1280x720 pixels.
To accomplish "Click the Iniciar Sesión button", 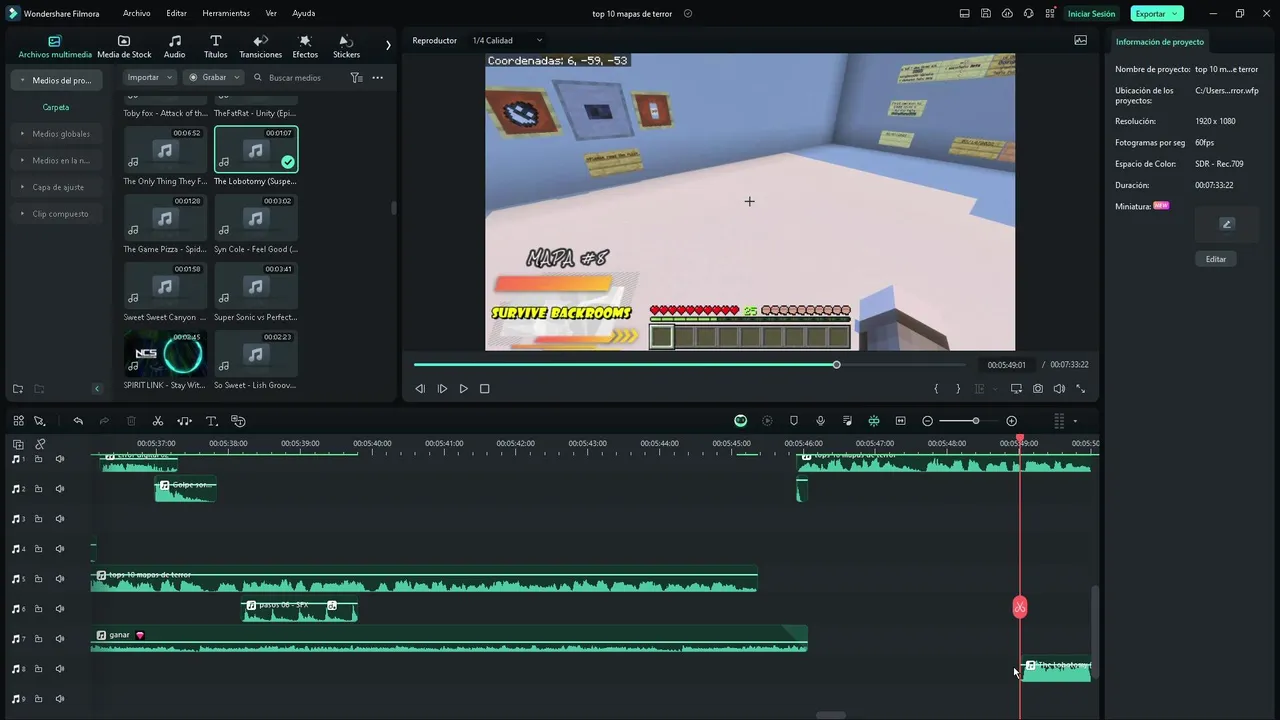I will (x=1091, y=14).
